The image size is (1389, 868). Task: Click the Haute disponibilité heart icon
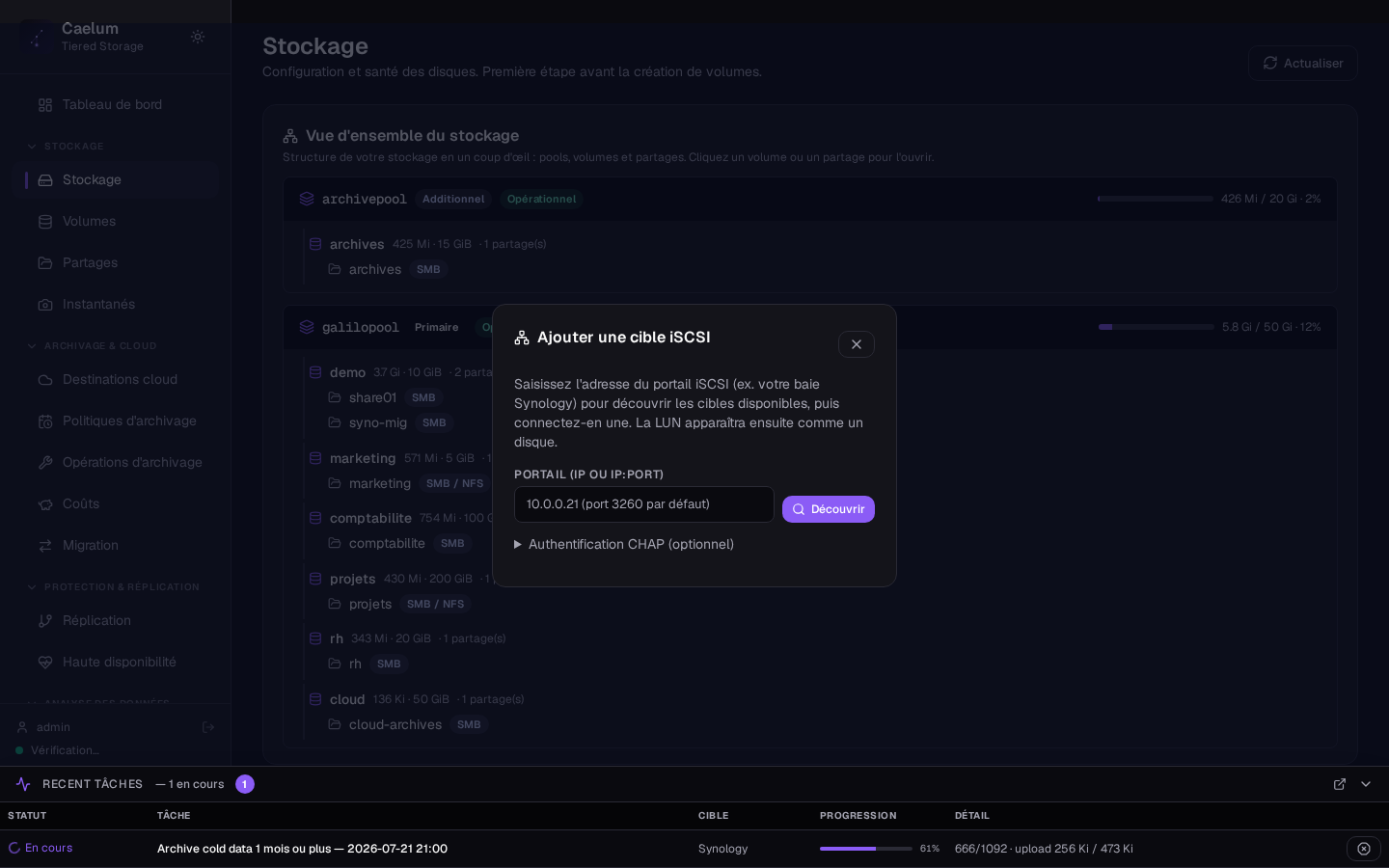[45, 662]
